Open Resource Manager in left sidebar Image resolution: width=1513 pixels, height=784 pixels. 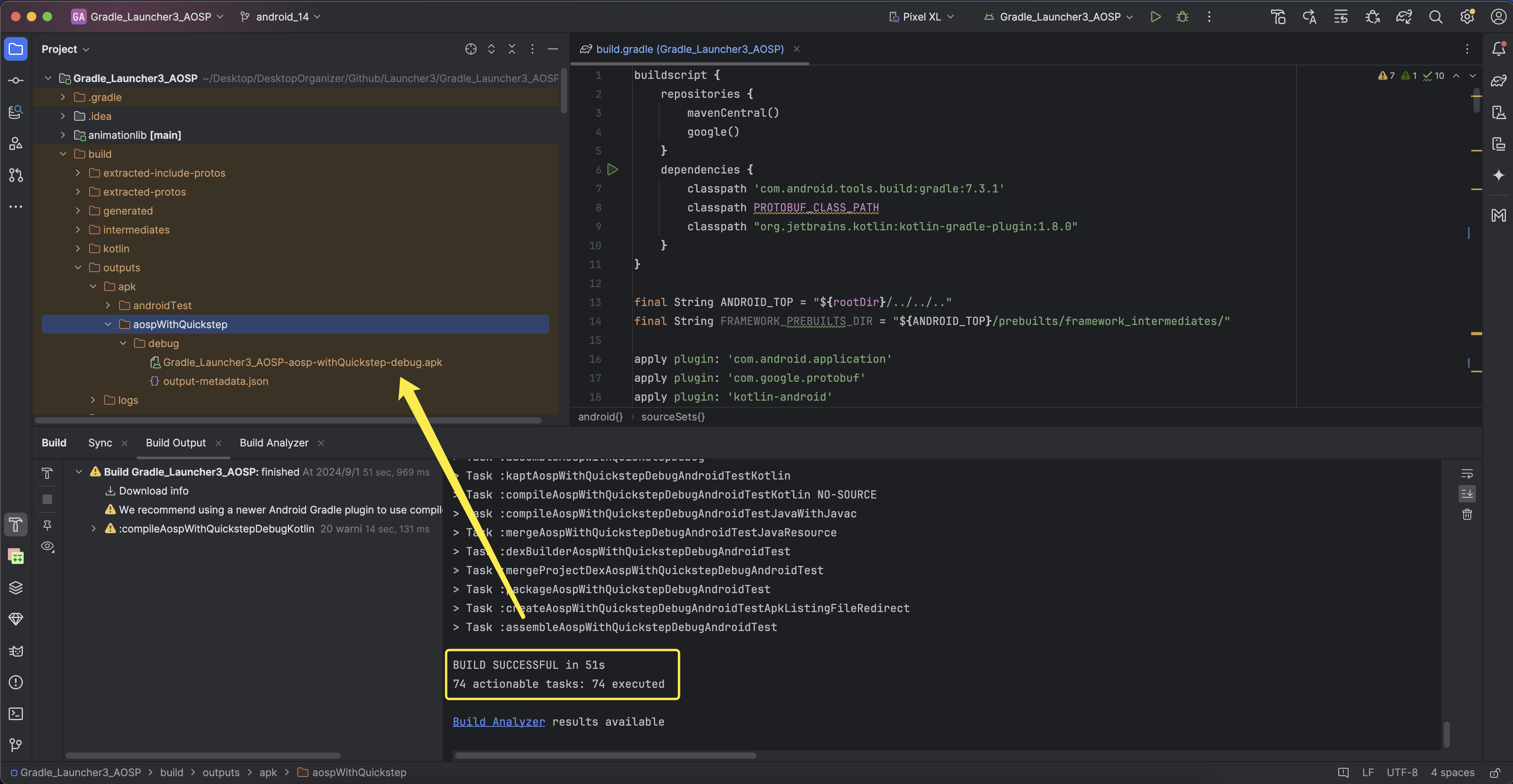pos(16,143)
